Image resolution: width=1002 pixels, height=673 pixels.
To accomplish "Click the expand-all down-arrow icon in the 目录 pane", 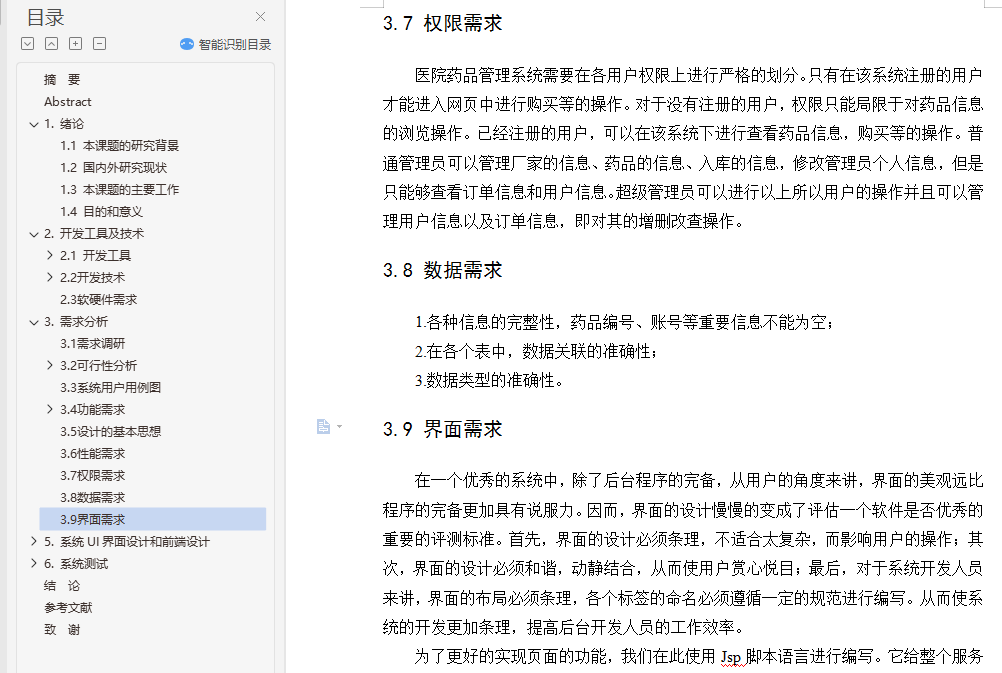I will point(27,43).
